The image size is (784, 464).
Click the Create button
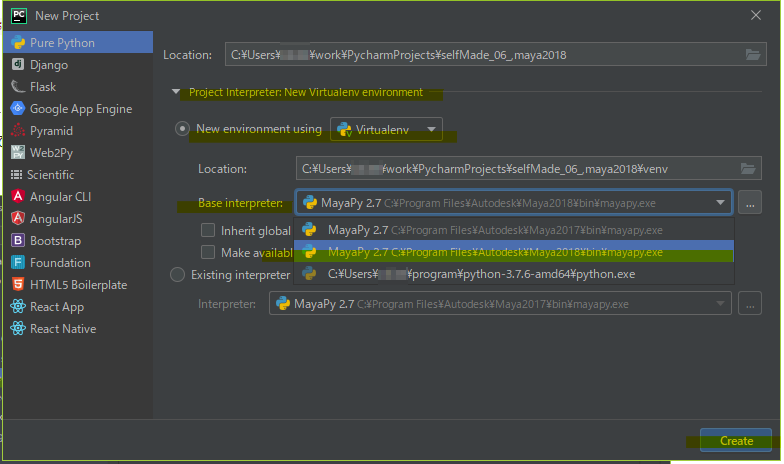(736, 440)
